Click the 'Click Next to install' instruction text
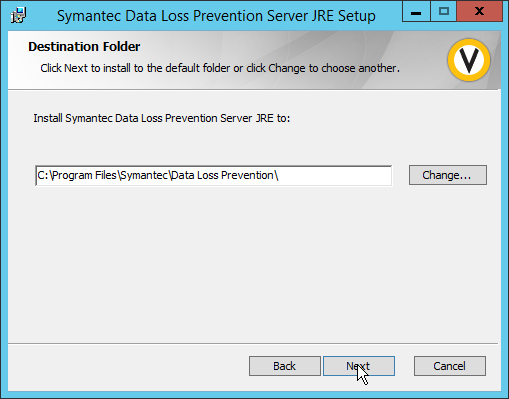 [220, 68]
